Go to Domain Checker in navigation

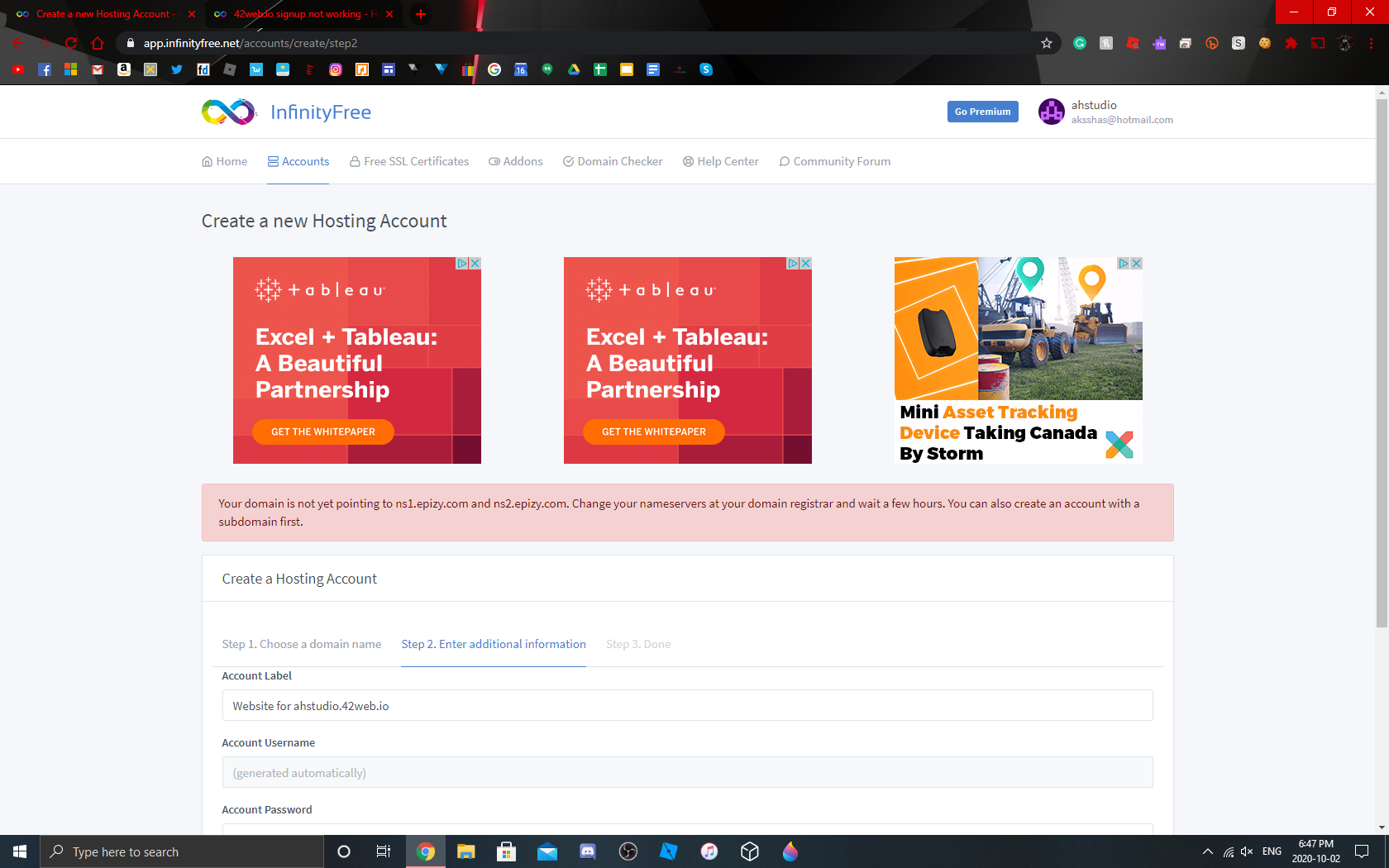tap(613, 161)
